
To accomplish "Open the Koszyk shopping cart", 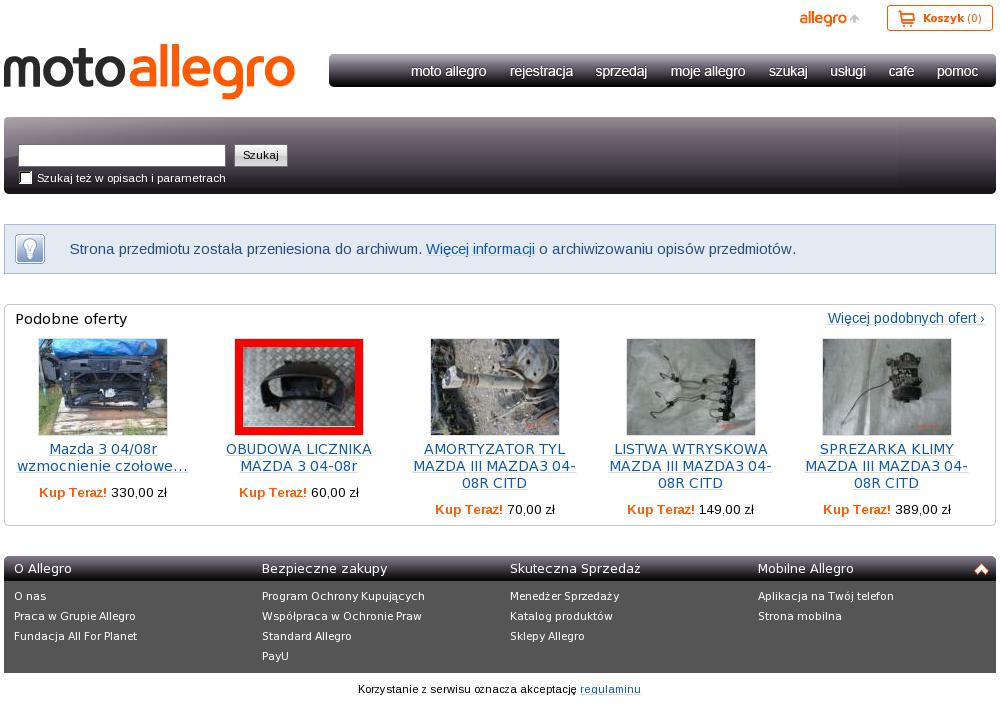I will pos(939,18).
